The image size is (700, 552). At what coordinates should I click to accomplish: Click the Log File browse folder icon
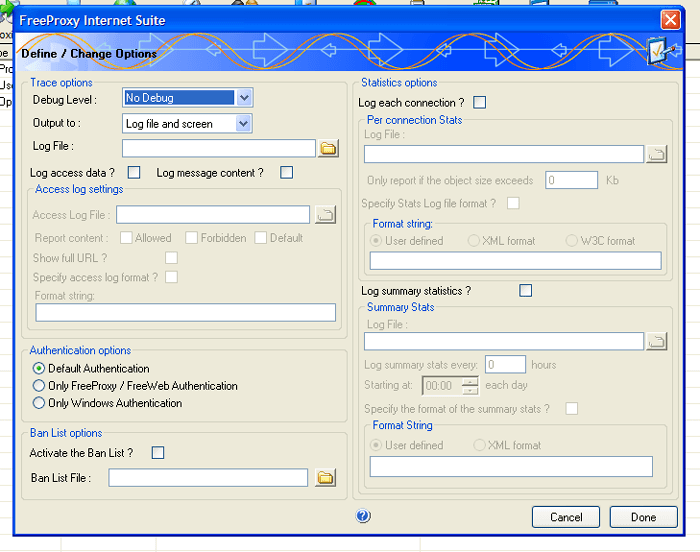(x=328, y=148)
